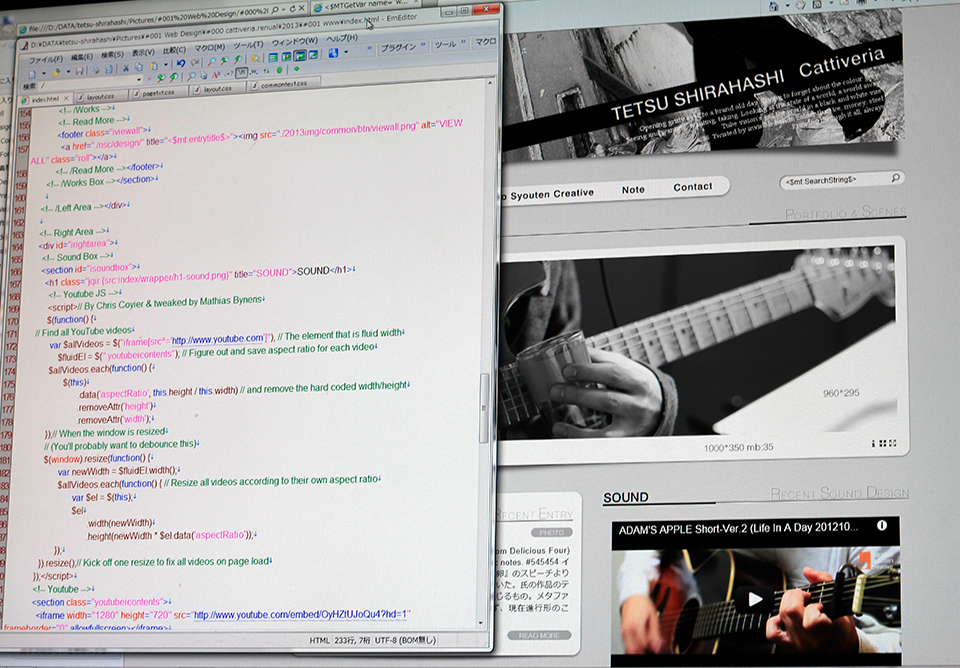Open the ファイル(F) menu
Screen dimensions: 960x668
click(46, 60)
